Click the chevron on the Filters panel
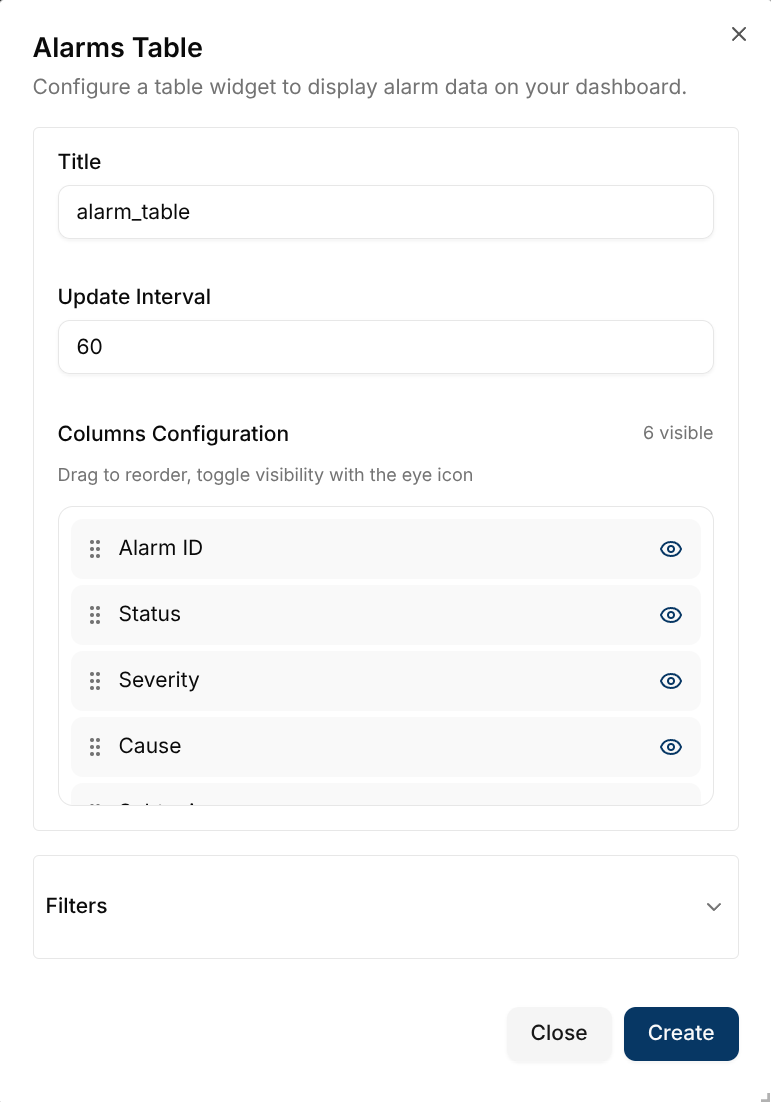 (714, 906)
